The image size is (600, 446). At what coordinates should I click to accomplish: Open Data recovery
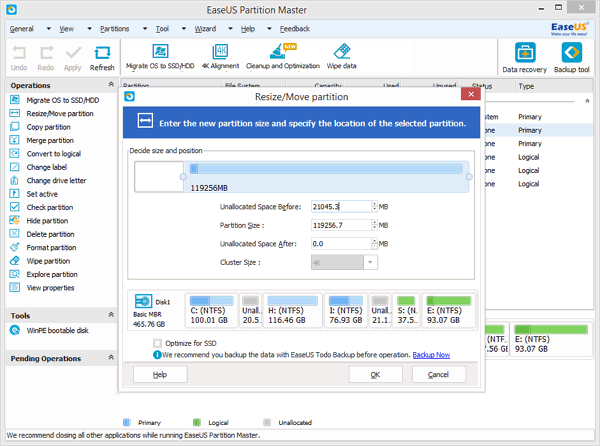click(x=525, y=57)
